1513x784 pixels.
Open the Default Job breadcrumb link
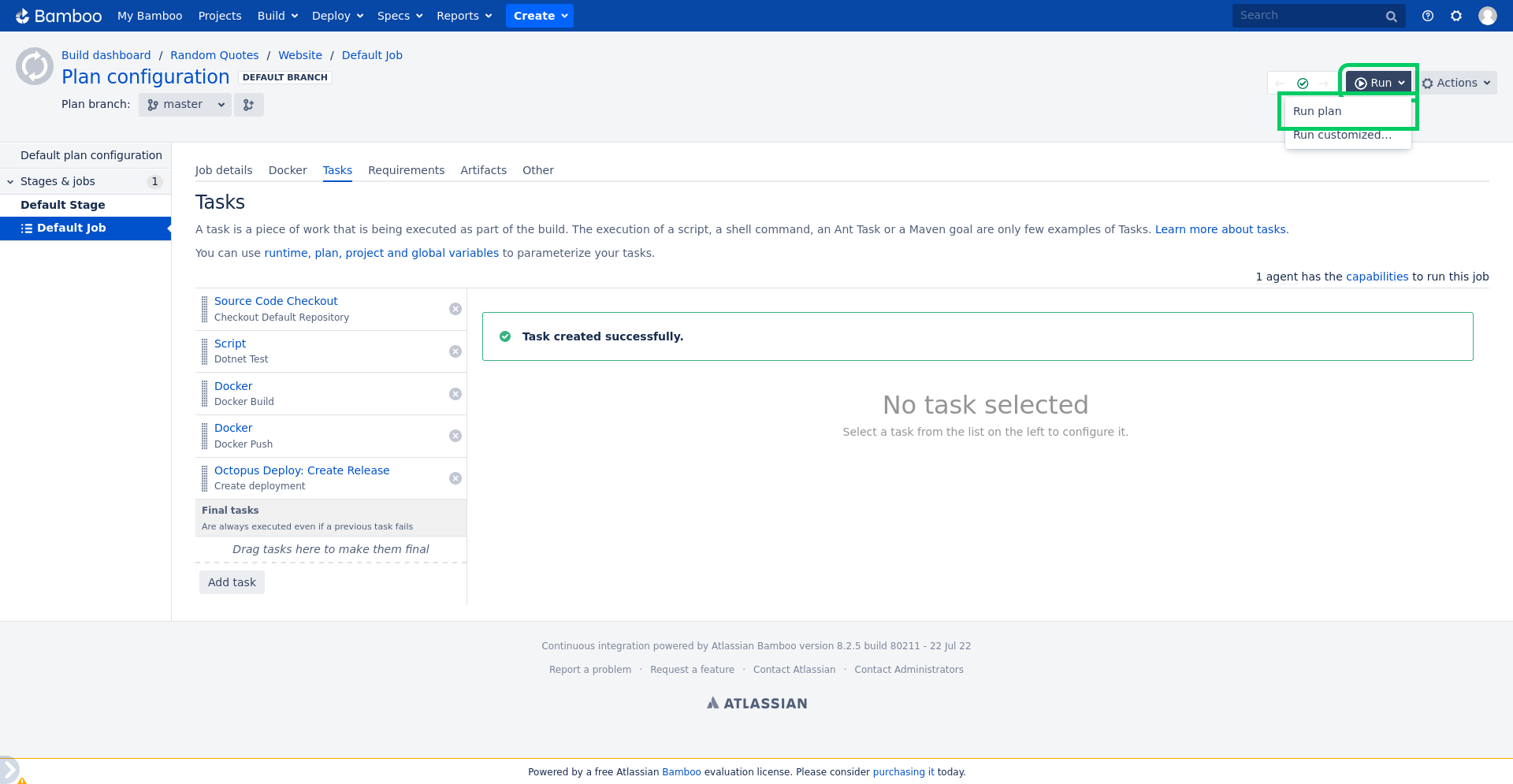372,55
